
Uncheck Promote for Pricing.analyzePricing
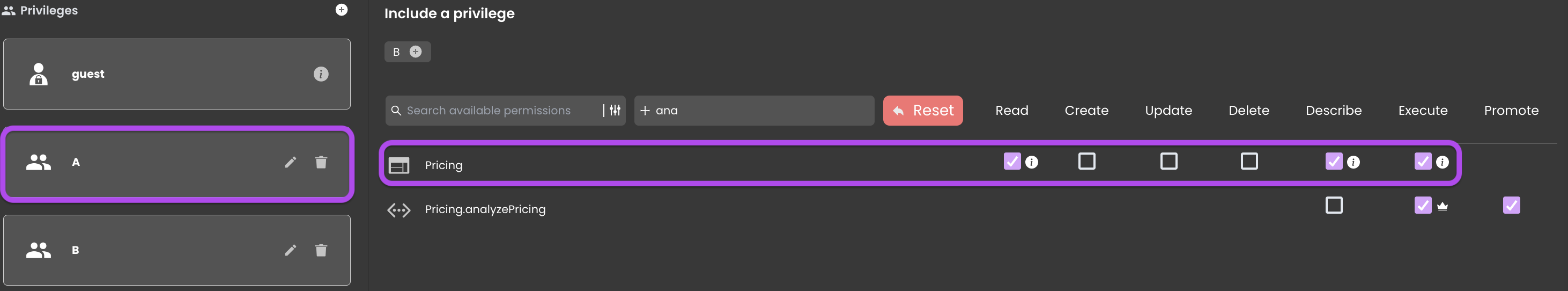point(1511,205)
